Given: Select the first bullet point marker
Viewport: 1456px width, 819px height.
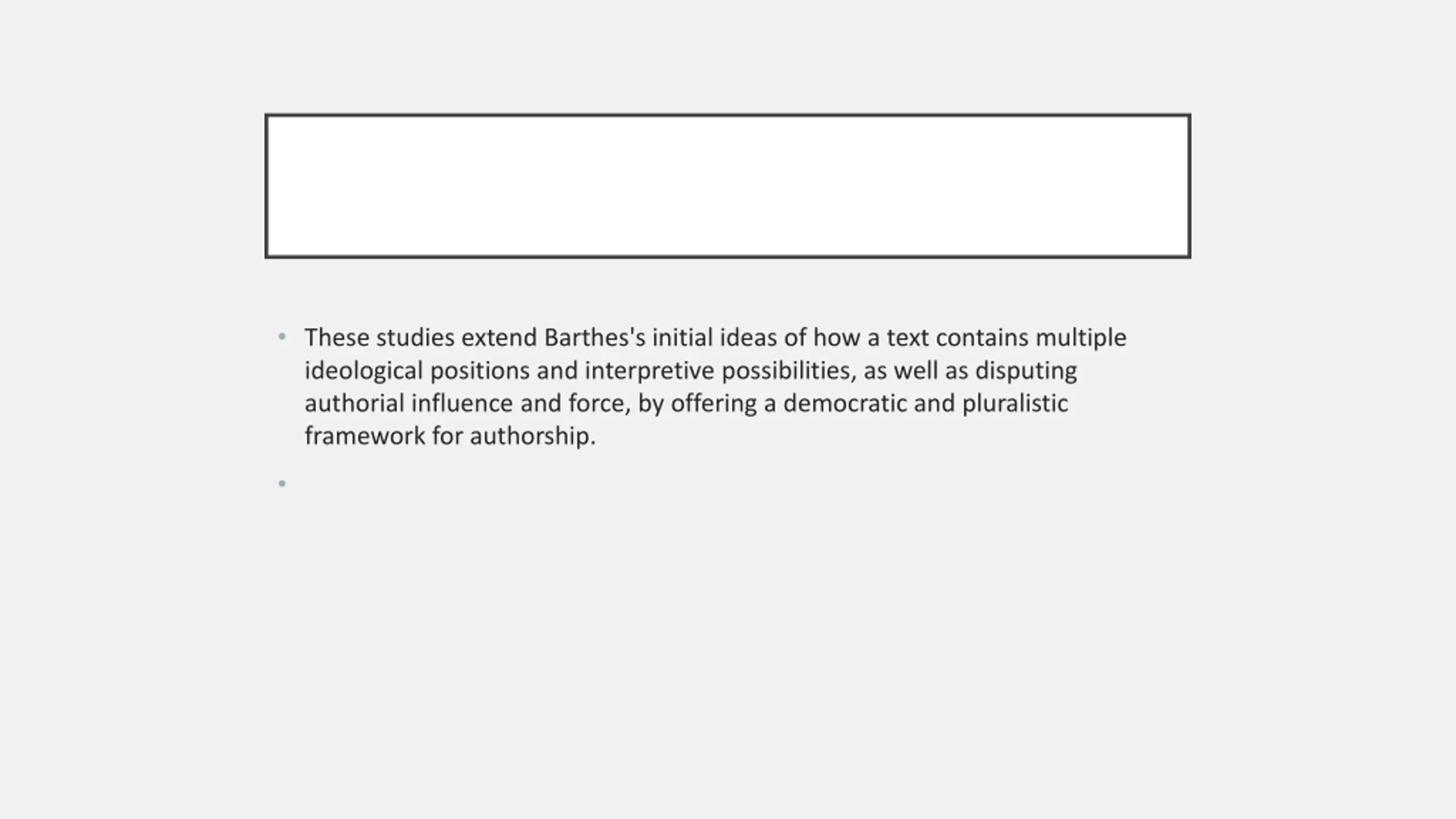Looking at the screenshot, I should 282,337.
